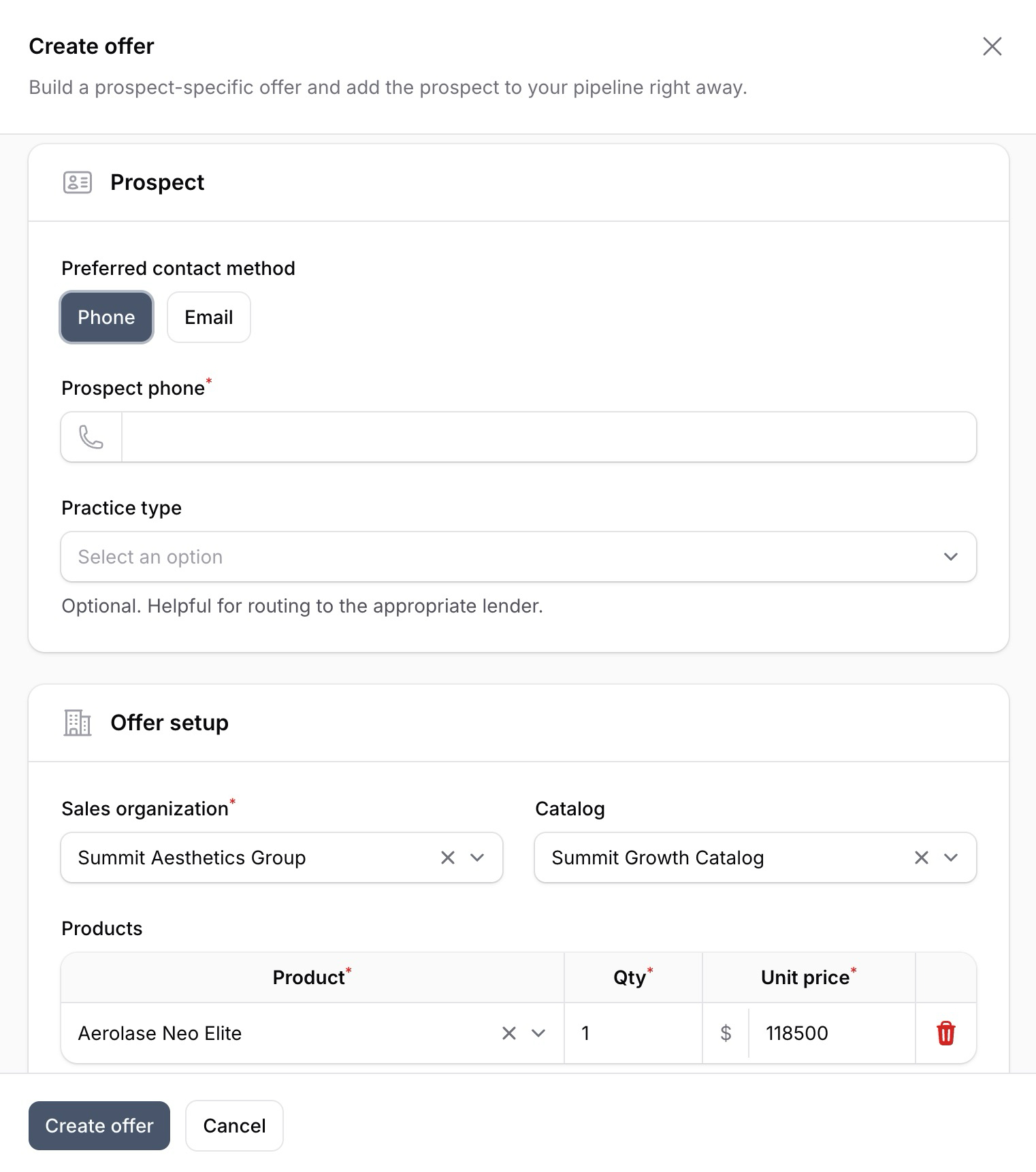
Task: Expand the Sales organization chevron
Action: coord(477,858)
